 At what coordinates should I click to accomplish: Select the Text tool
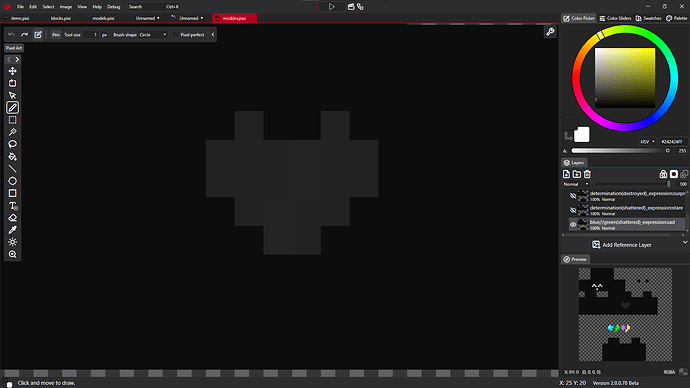coord(12,205)
